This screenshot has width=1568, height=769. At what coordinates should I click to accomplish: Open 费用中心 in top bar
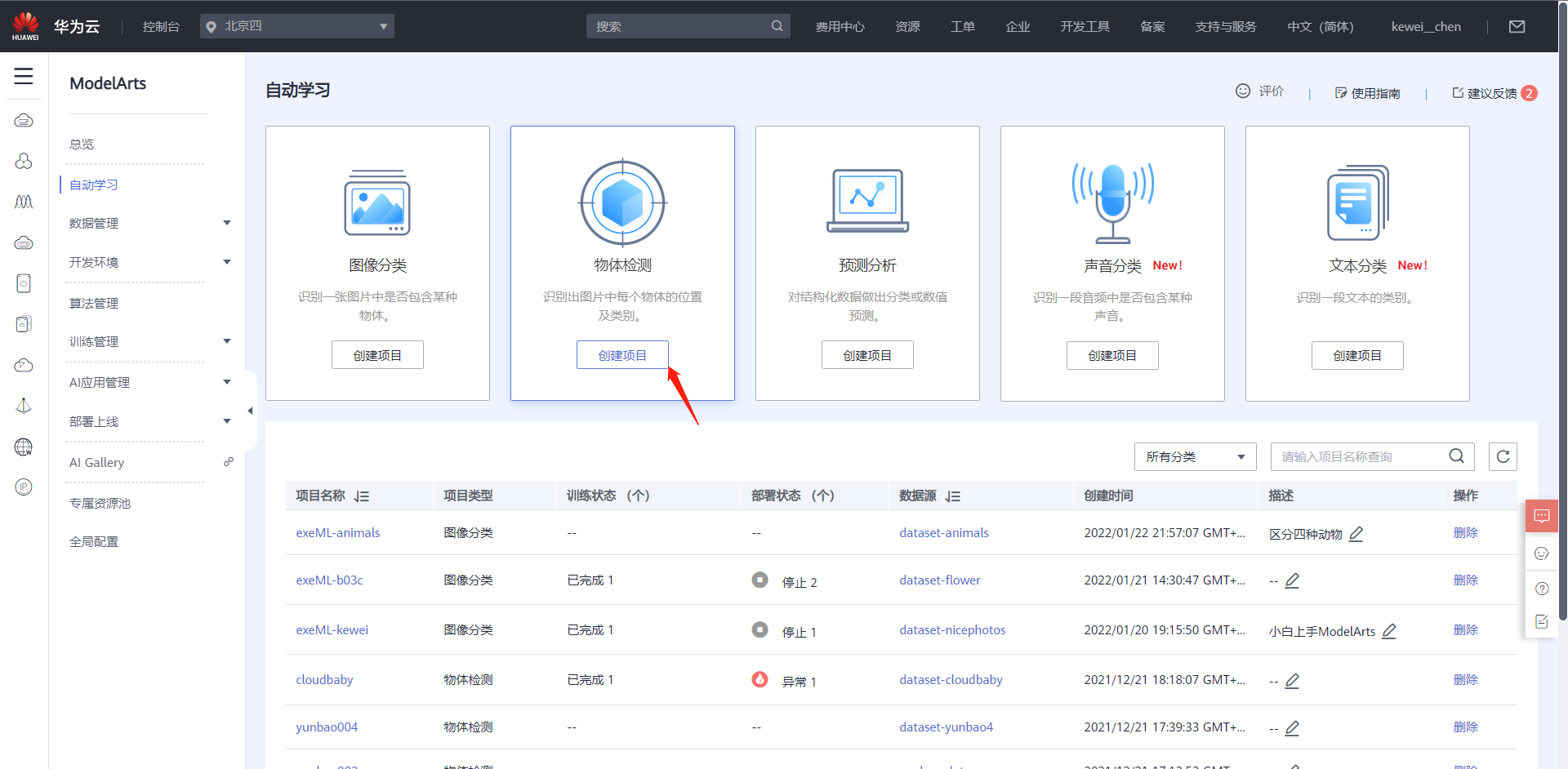[x=840, y=26]
